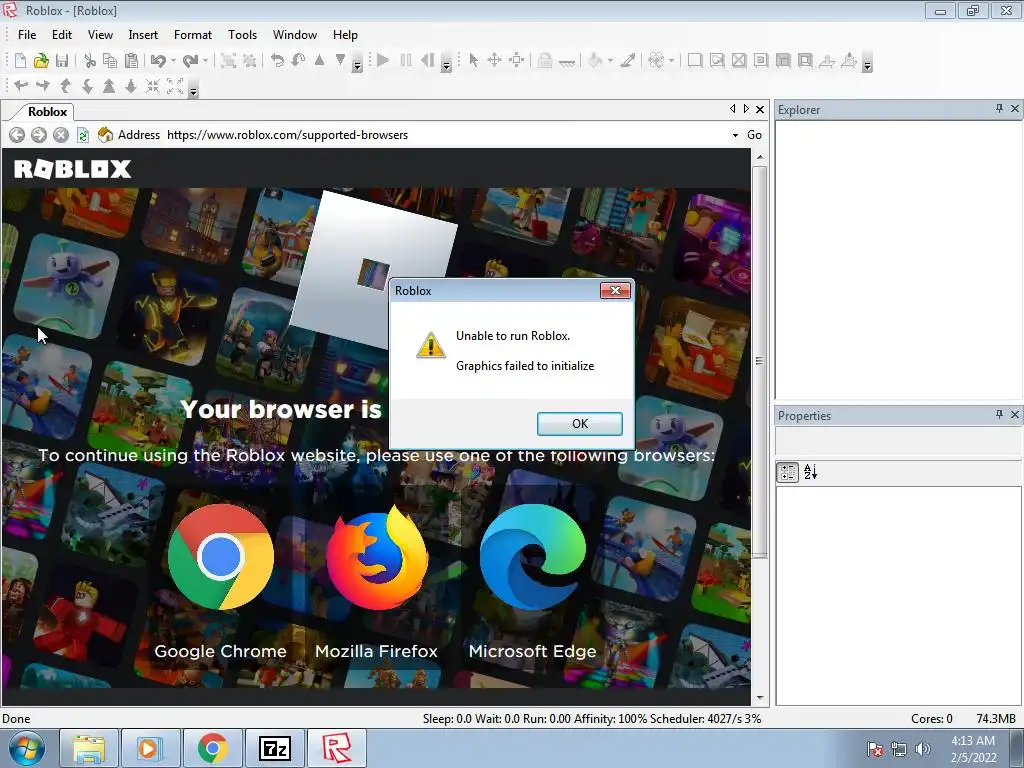Select the Roblox document tab
Screen dimensions: 1024x768
pyautogui.click(x=47, y=112)
